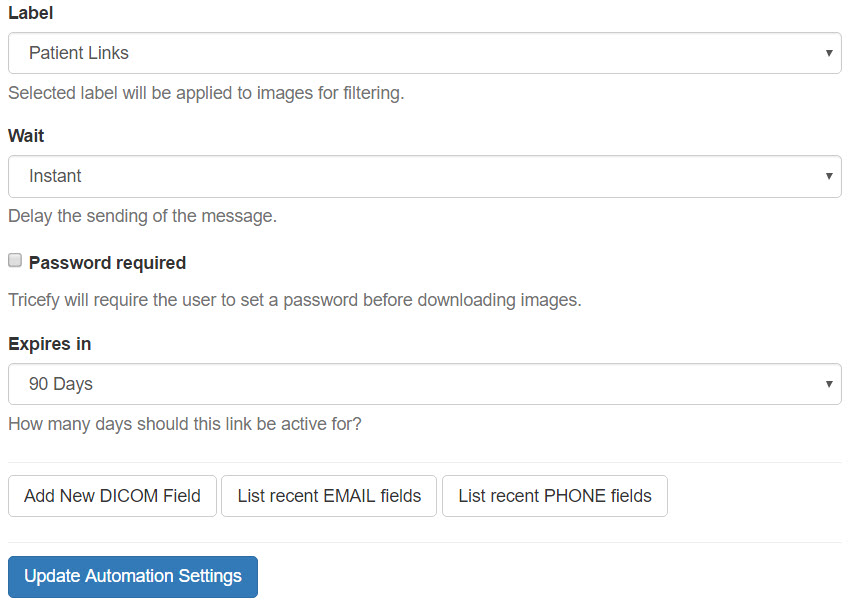Image resolution: width=848 pixels, height=600 pixels.
Task: List recent EMAIL fields
Action: pyautogui.click(x=329, y=496)
